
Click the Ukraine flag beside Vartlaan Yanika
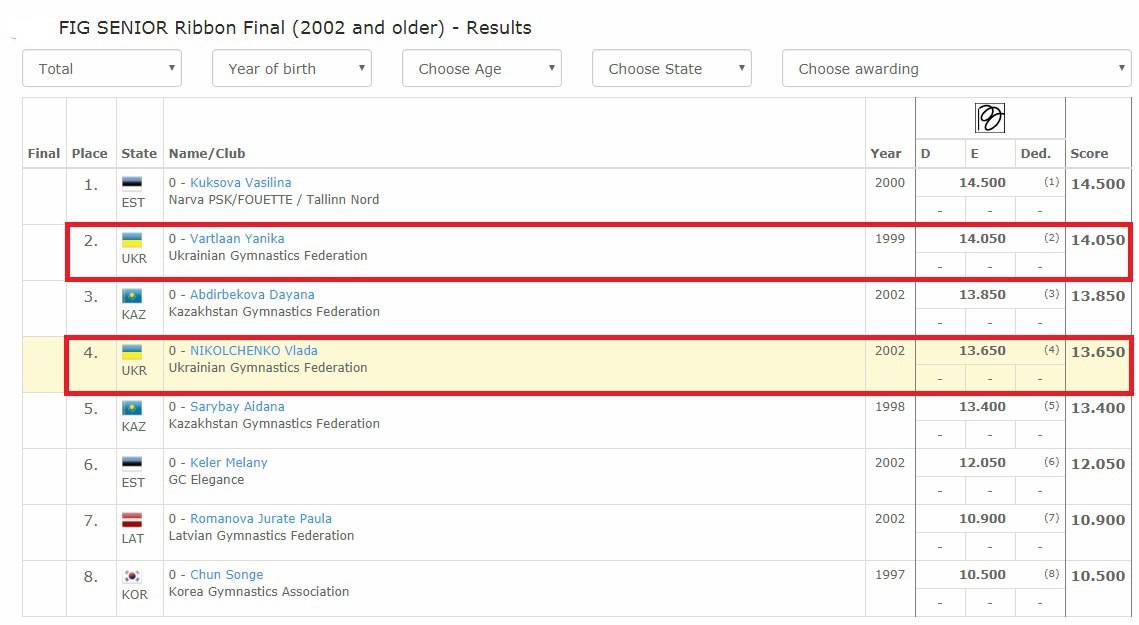coord(132,240)
